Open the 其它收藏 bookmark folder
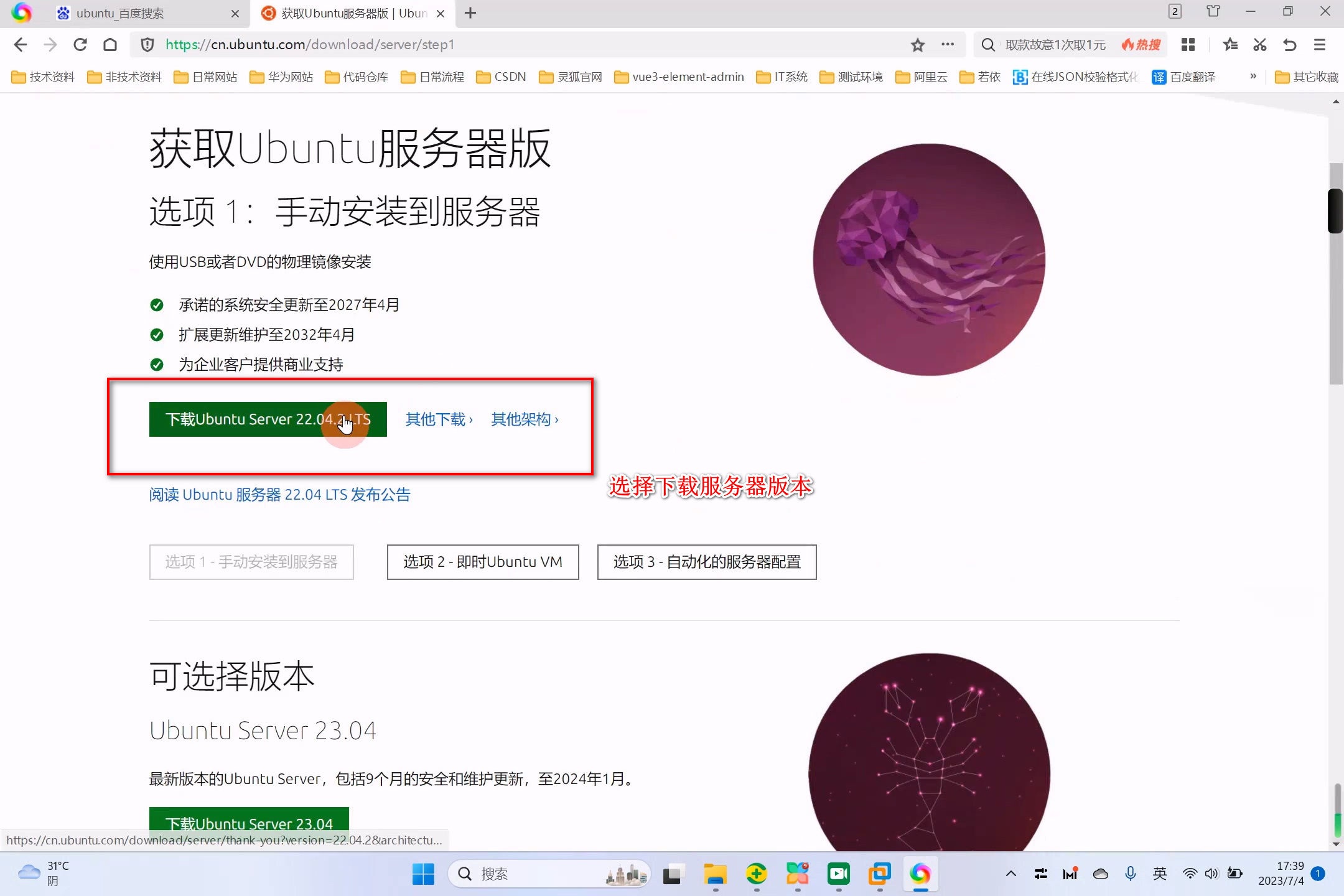 [x=1306, y=77]
